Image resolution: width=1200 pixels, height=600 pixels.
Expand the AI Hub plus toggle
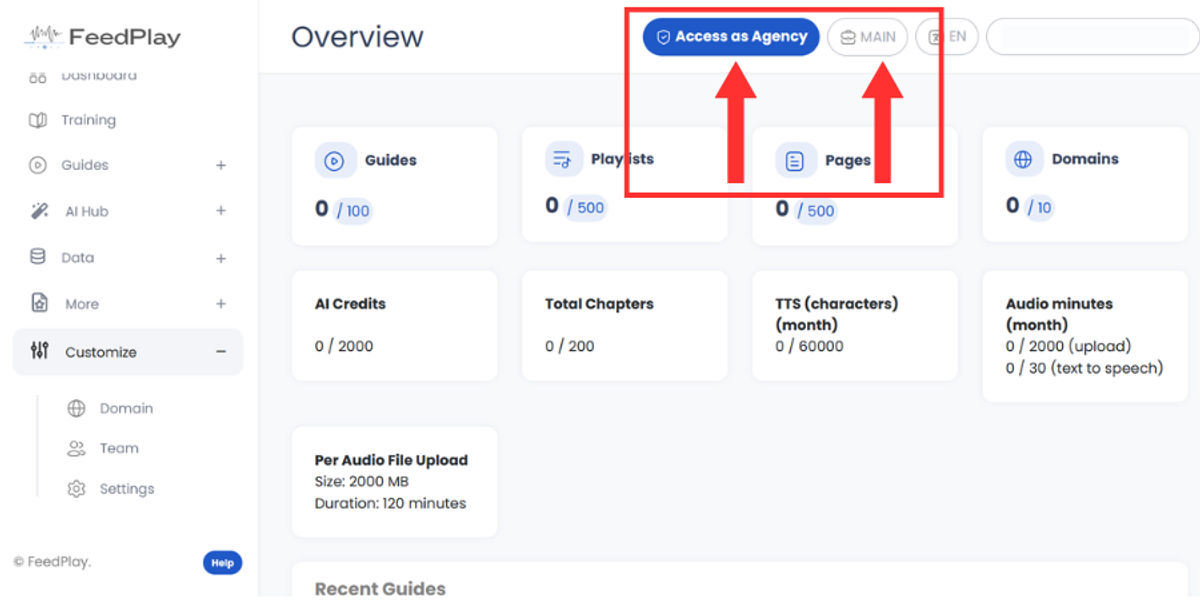[221, 211]
